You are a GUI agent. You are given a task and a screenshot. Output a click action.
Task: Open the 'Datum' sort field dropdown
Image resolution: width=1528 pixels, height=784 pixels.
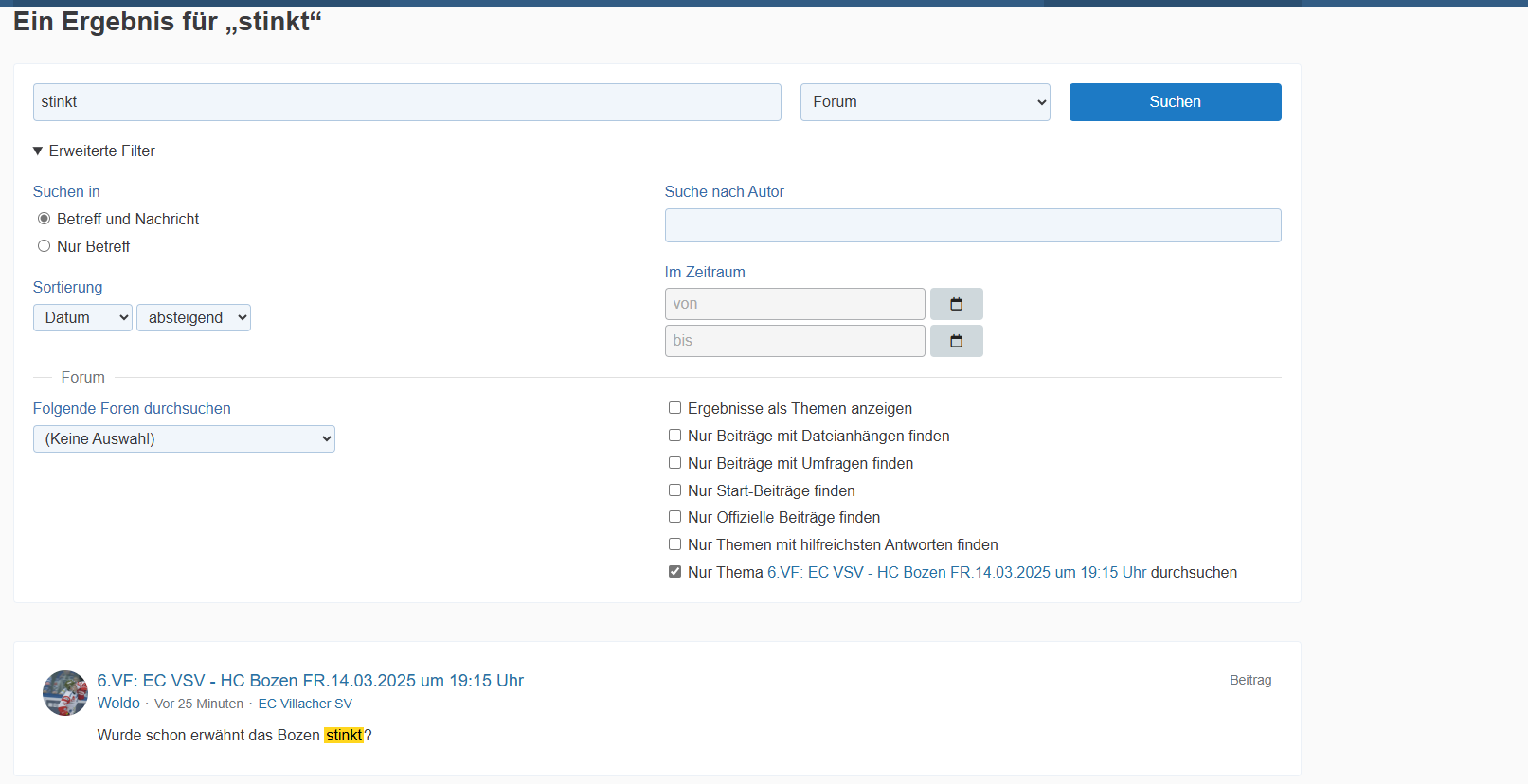pos(82,318)
